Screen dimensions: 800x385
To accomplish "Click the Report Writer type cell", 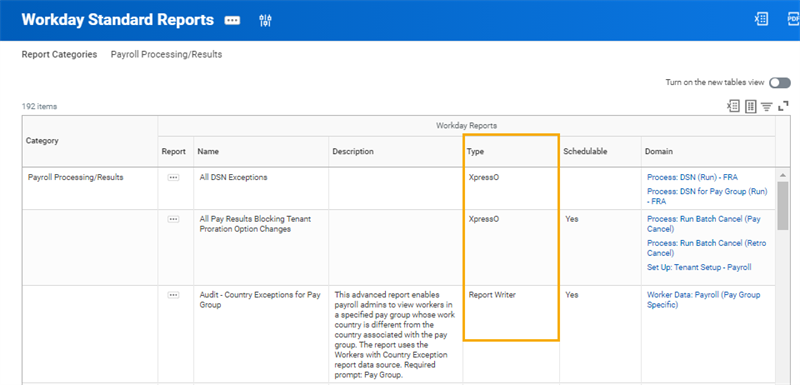I will pos(512,334).
